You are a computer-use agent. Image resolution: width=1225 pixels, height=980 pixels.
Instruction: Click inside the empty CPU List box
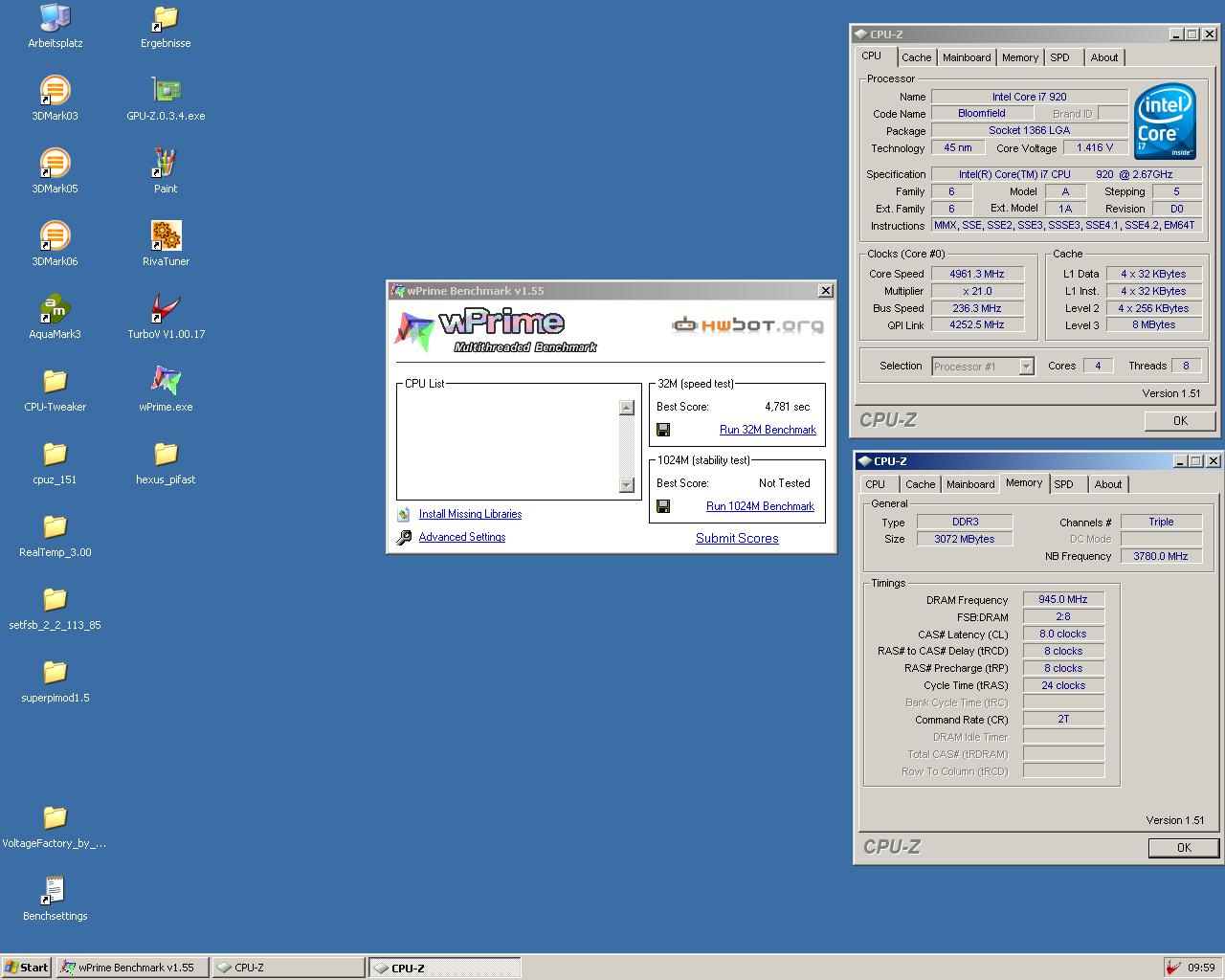(509, 446)
